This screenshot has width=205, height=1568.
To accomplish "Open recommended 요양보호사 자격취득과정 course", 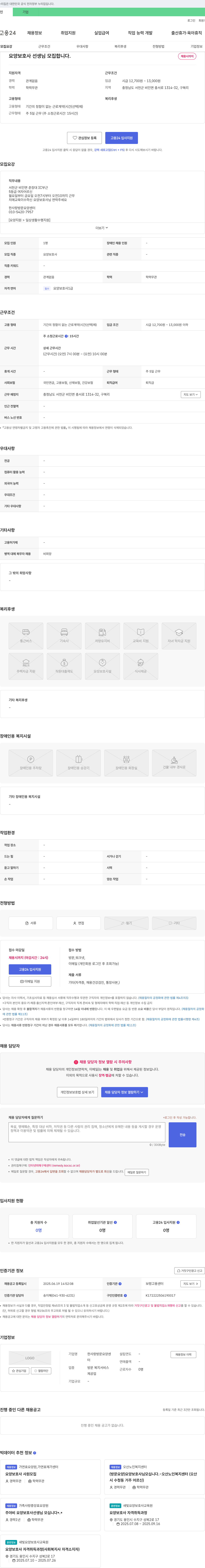I will (128, 1513).
